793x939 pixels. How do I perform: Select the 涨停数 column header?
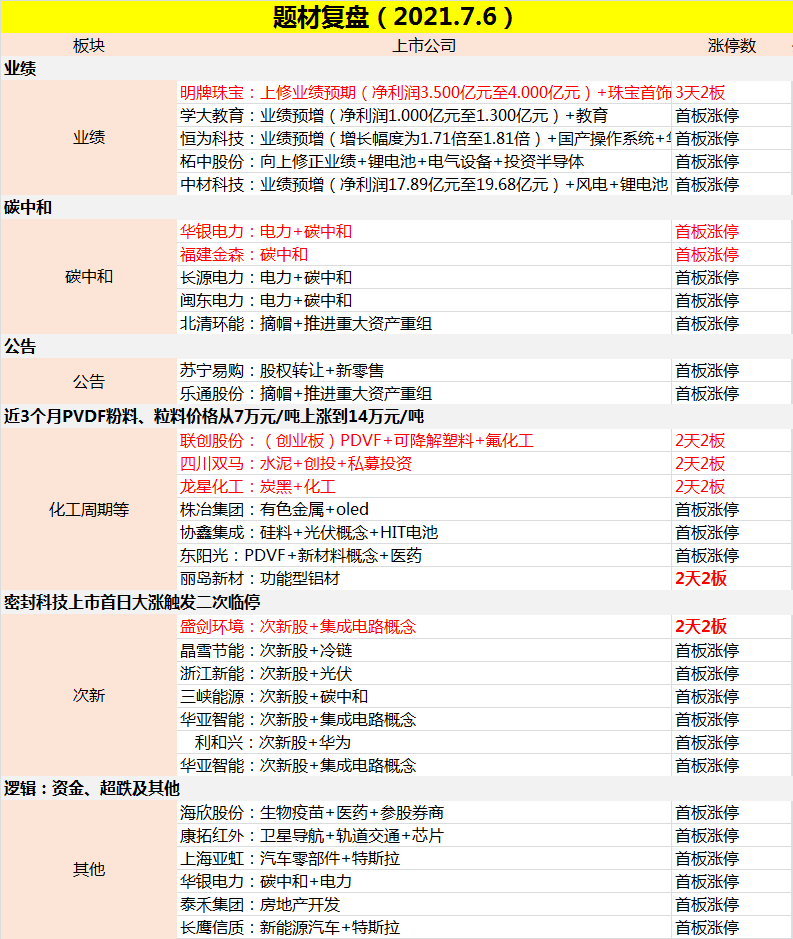pos(731,46)
